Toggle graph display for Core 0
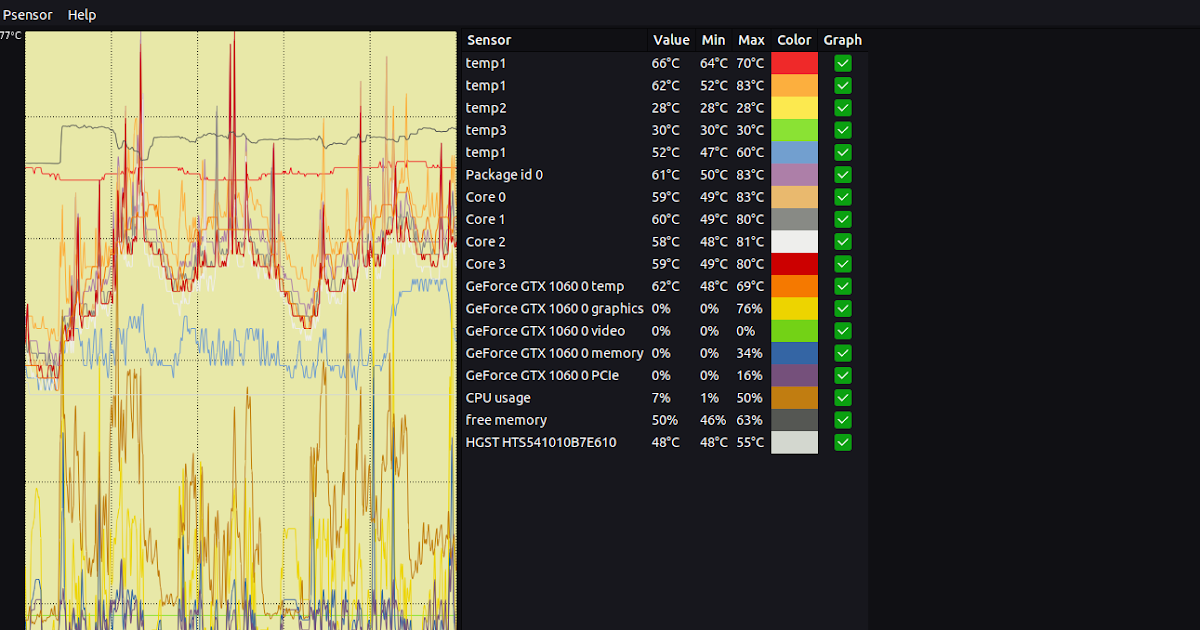The width and height of the screenshot is (1200, 630). (x=843, y=196)
